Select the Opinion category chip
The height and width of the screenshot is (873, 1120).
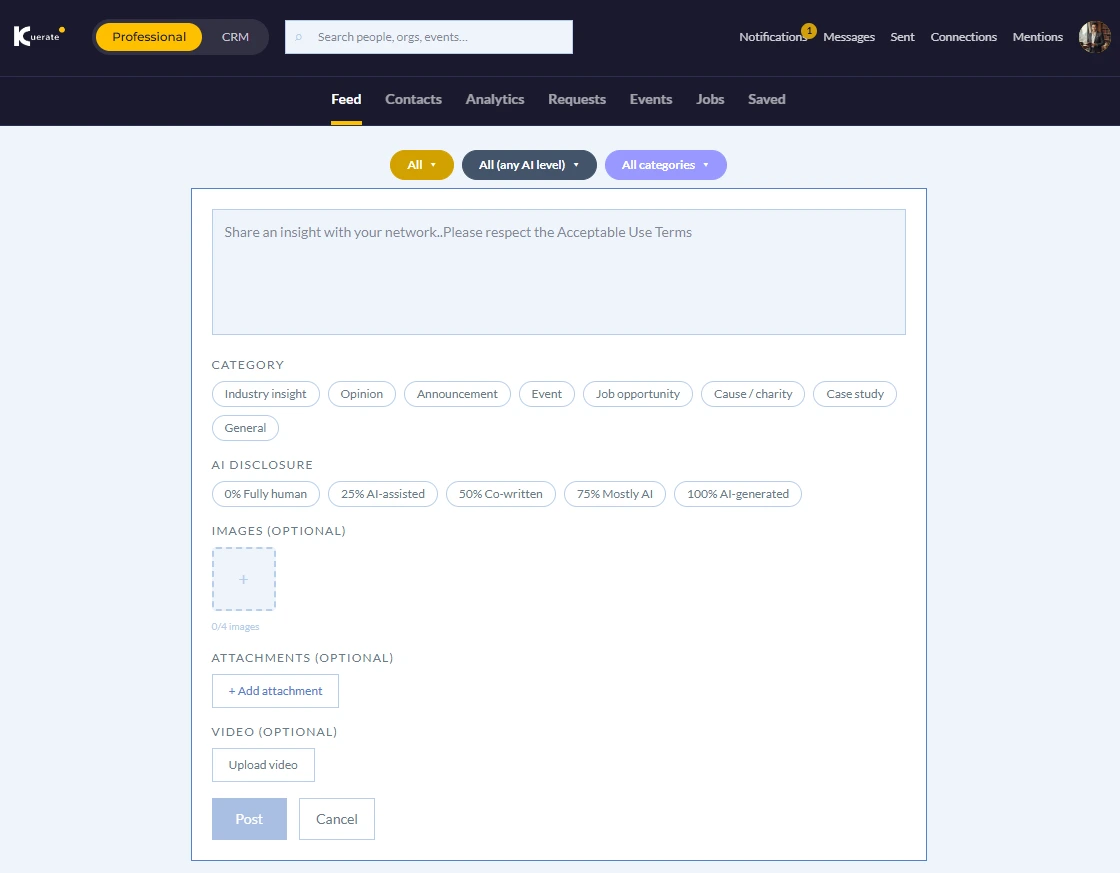pyautogui.click(x=361, y=394)
